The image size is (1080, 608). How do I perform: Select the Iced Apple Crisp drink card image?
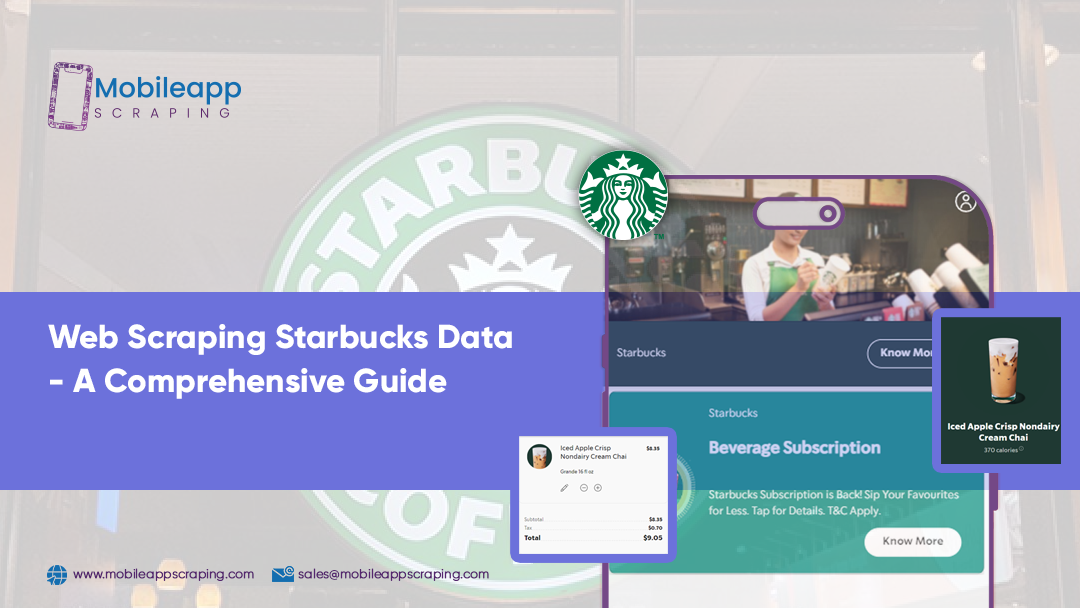[x=1001, y=372]
